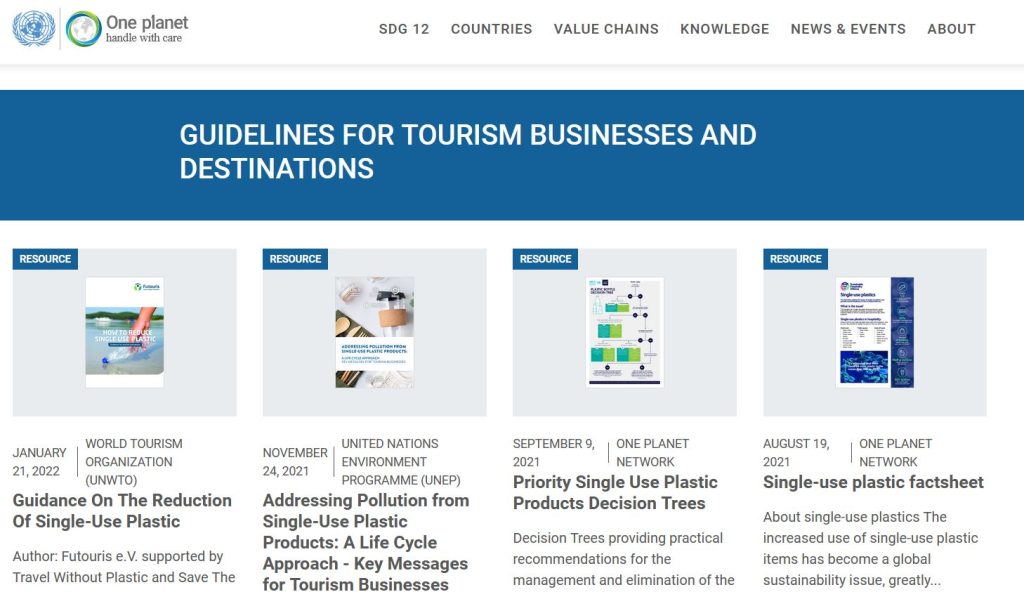Click the 'One planet handle with care' wordmark
This screenshot has height=592, width=1024.
point(147,29)
